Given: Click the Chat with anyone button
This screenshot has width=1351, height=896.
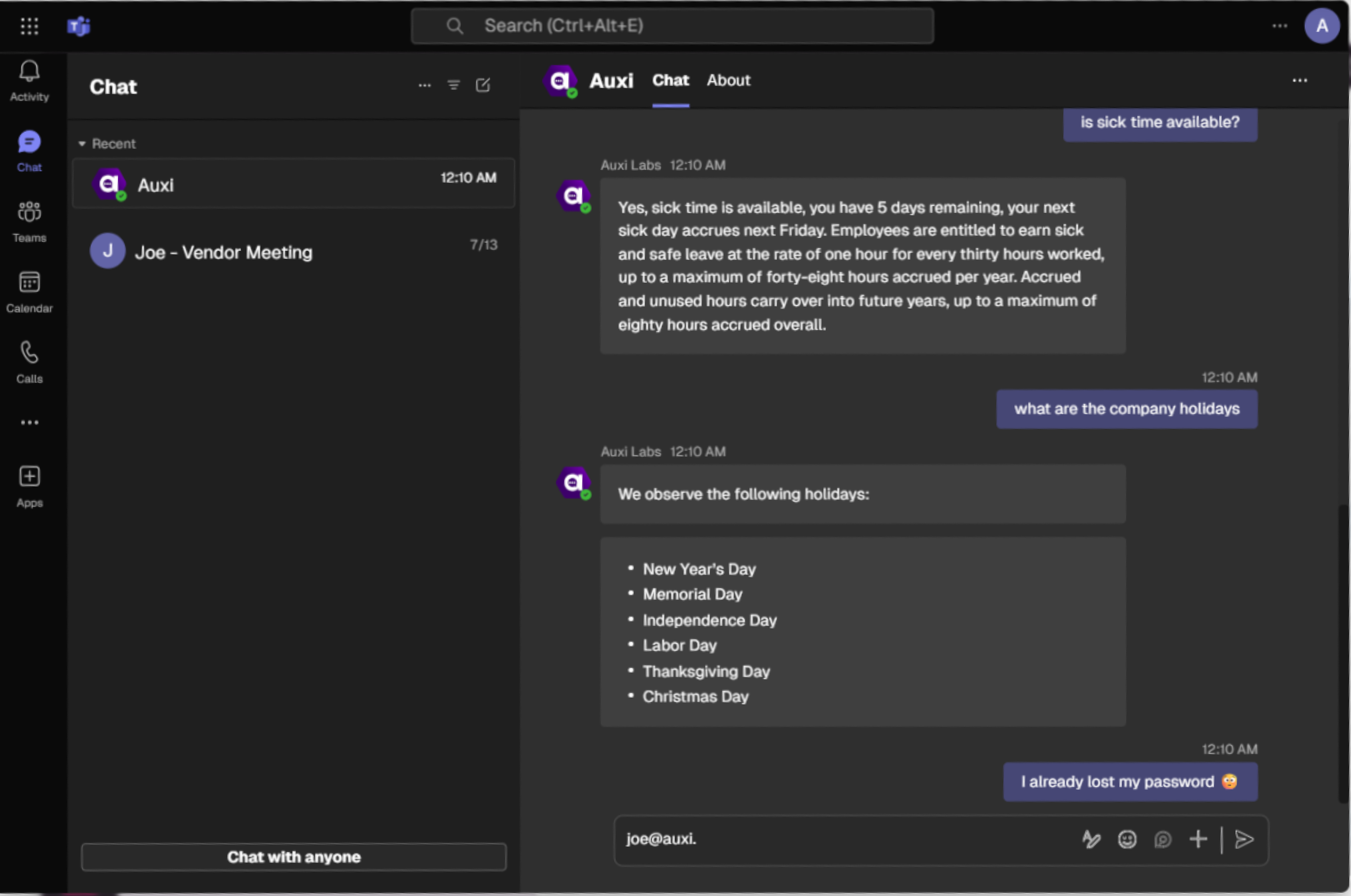Looking at the screenshot, I should pyautogui.click(x=293, y=856).
